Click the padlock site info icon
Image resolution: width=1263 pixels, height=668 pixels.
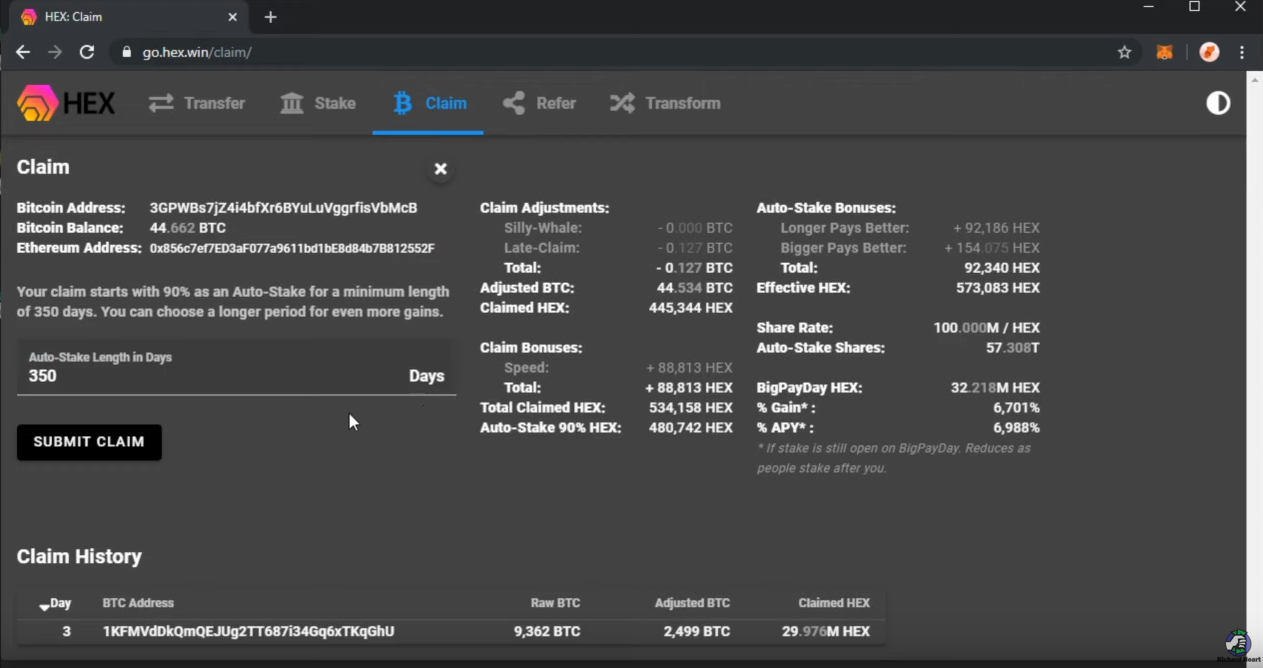126,52
